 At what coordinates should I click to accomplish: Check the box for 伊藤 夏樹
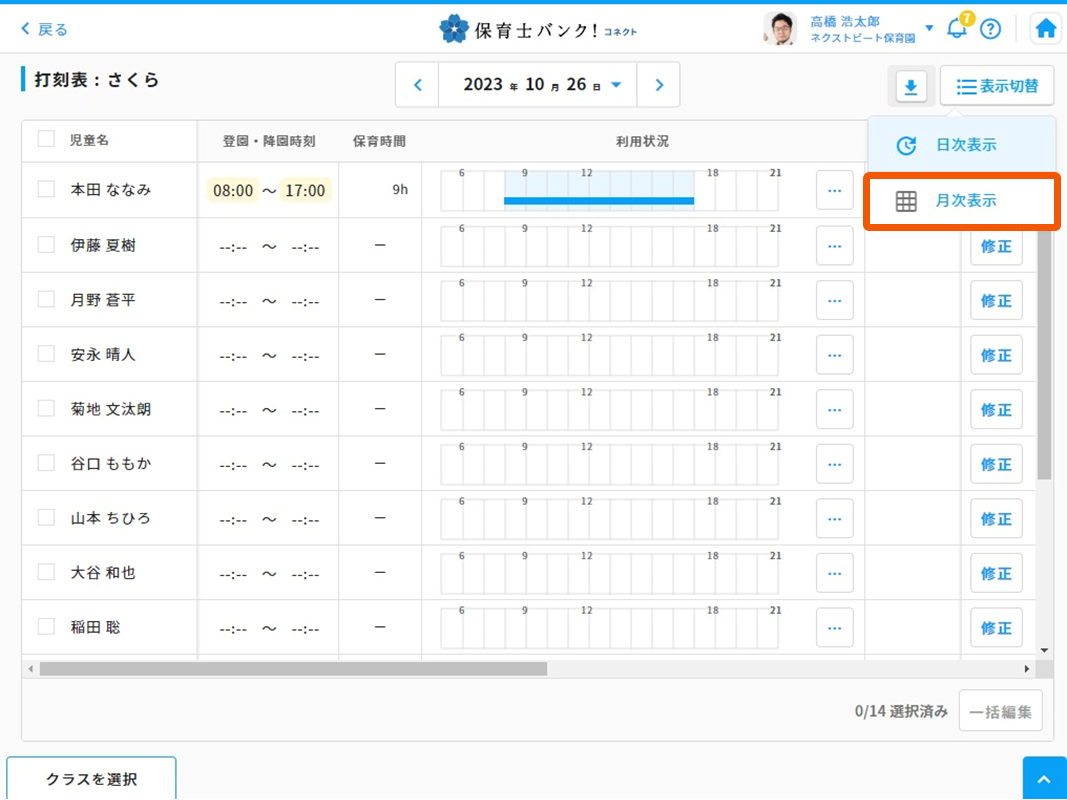(x=46, y=244)
